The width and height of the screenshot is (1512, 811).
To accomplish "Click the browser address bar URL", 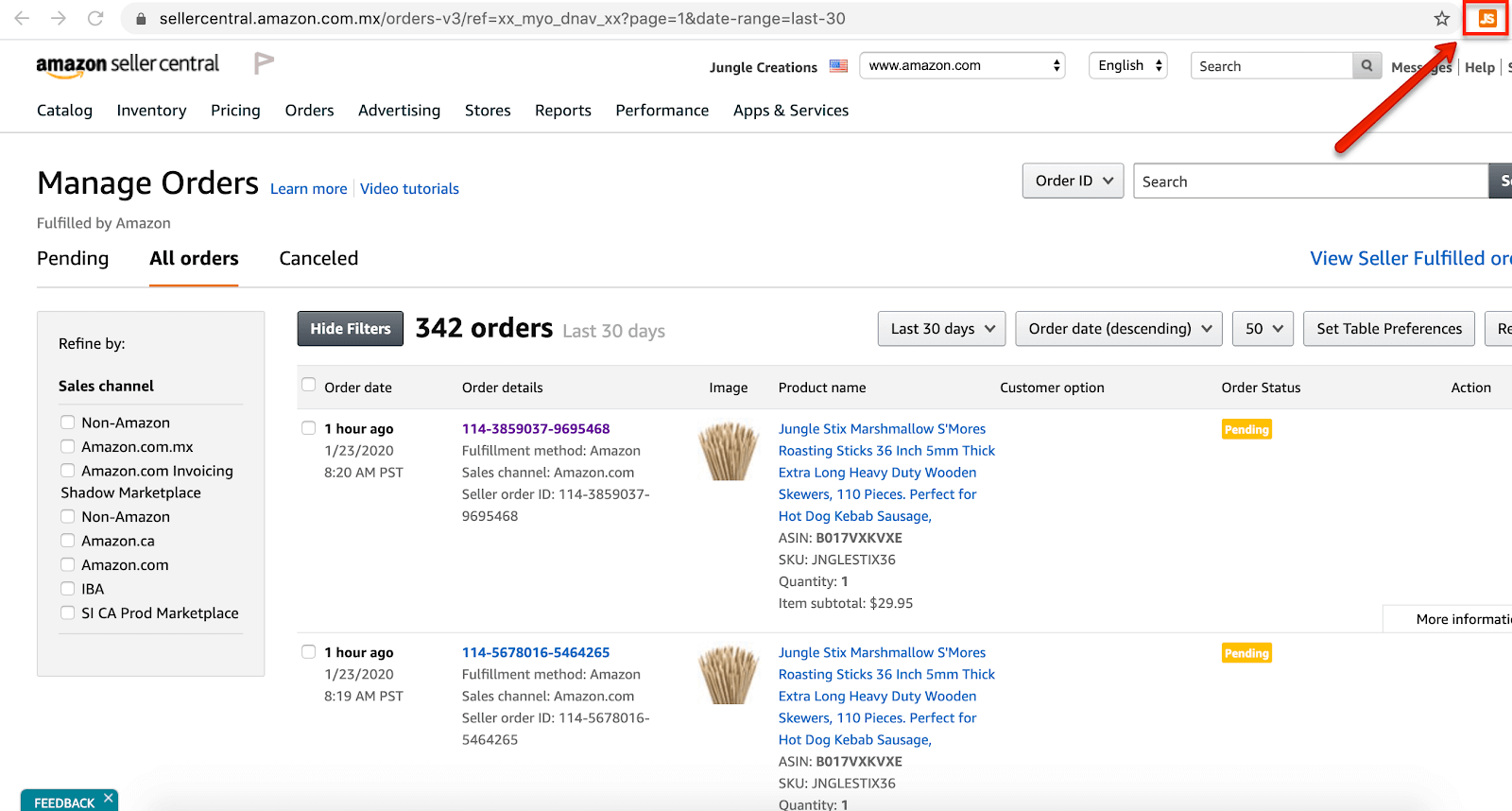I will (x=502, y=19).
